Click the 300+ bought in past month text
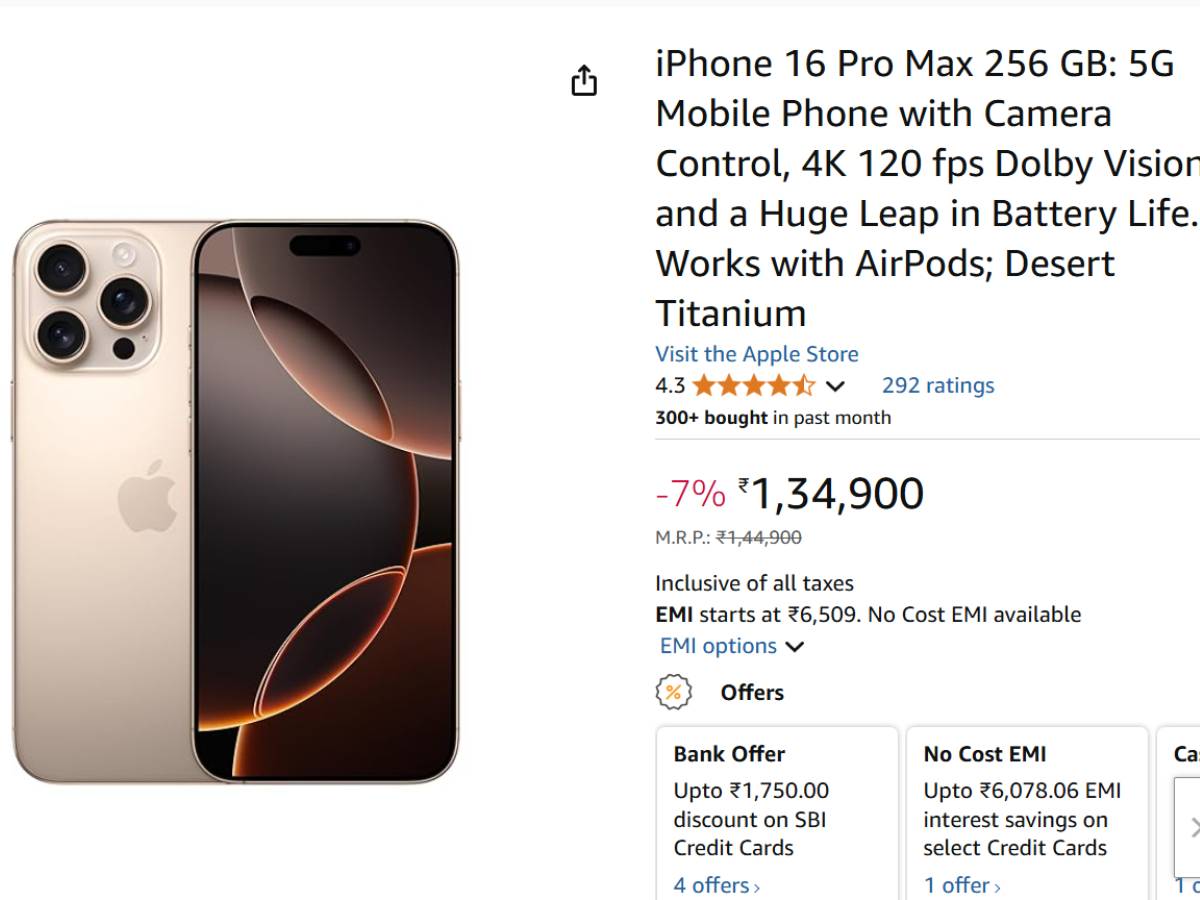The image size is (1200, 900). (x=772, y=418)
